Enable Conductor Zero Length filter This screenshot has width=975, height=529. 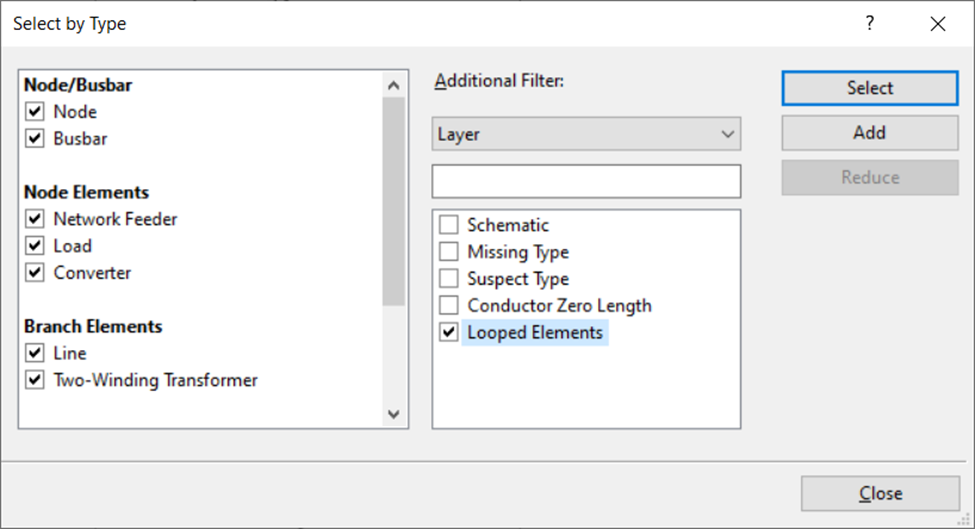[449, 306]
